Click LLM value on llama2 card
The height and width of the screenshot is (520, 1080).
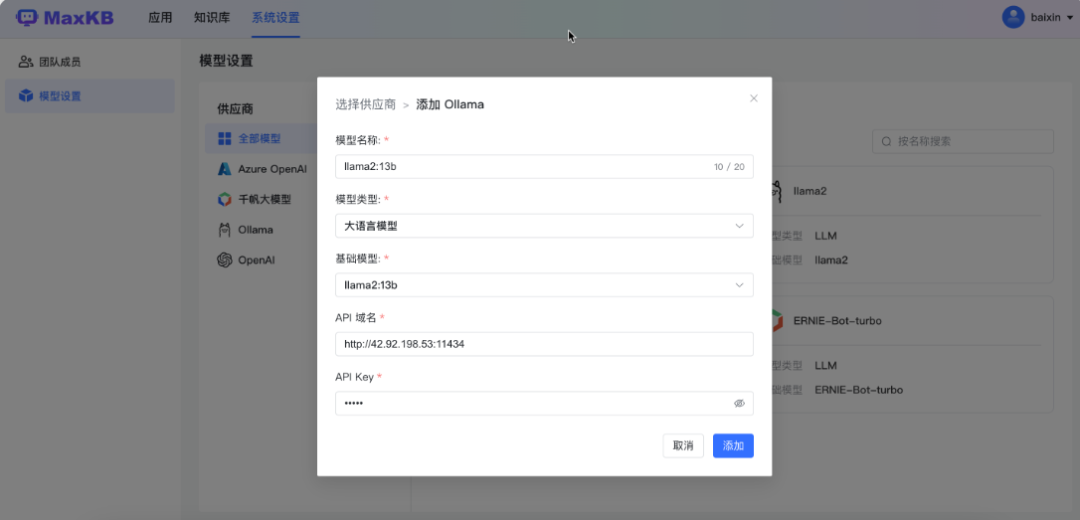coord(825,236)
